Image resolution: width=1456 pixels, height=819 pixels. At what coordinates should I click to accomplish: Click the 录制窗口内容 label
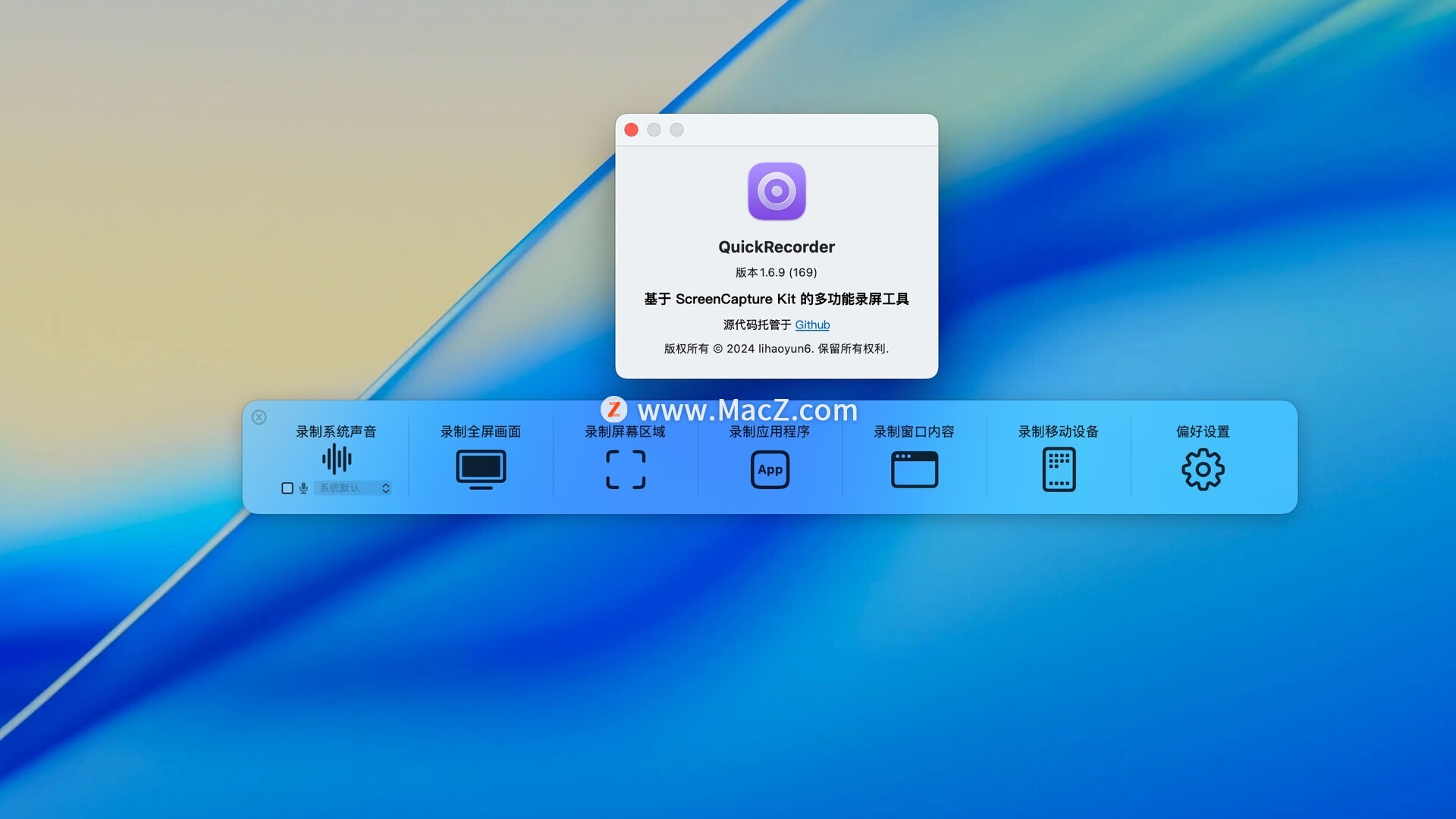(914, 431)
